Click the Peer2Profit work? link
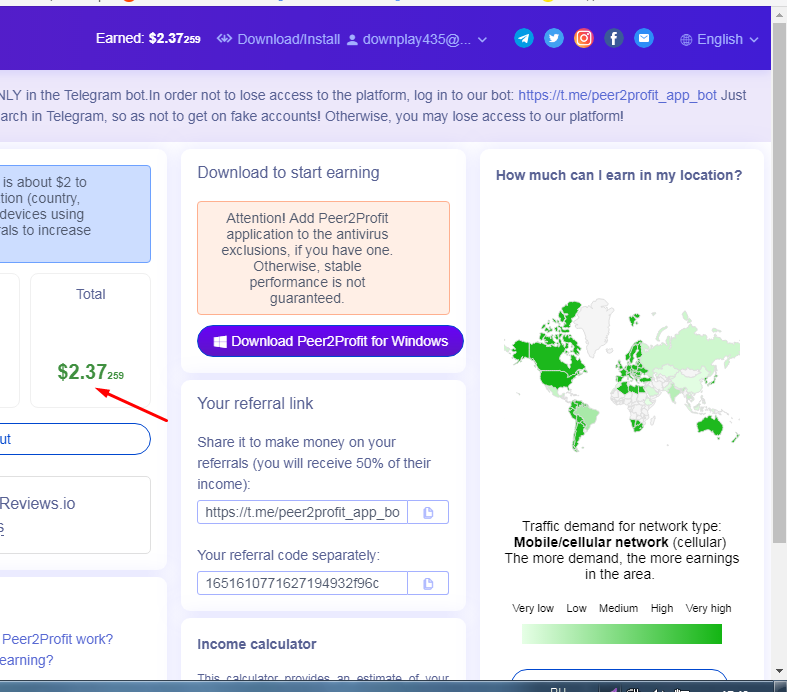 [x=58, y=639]
